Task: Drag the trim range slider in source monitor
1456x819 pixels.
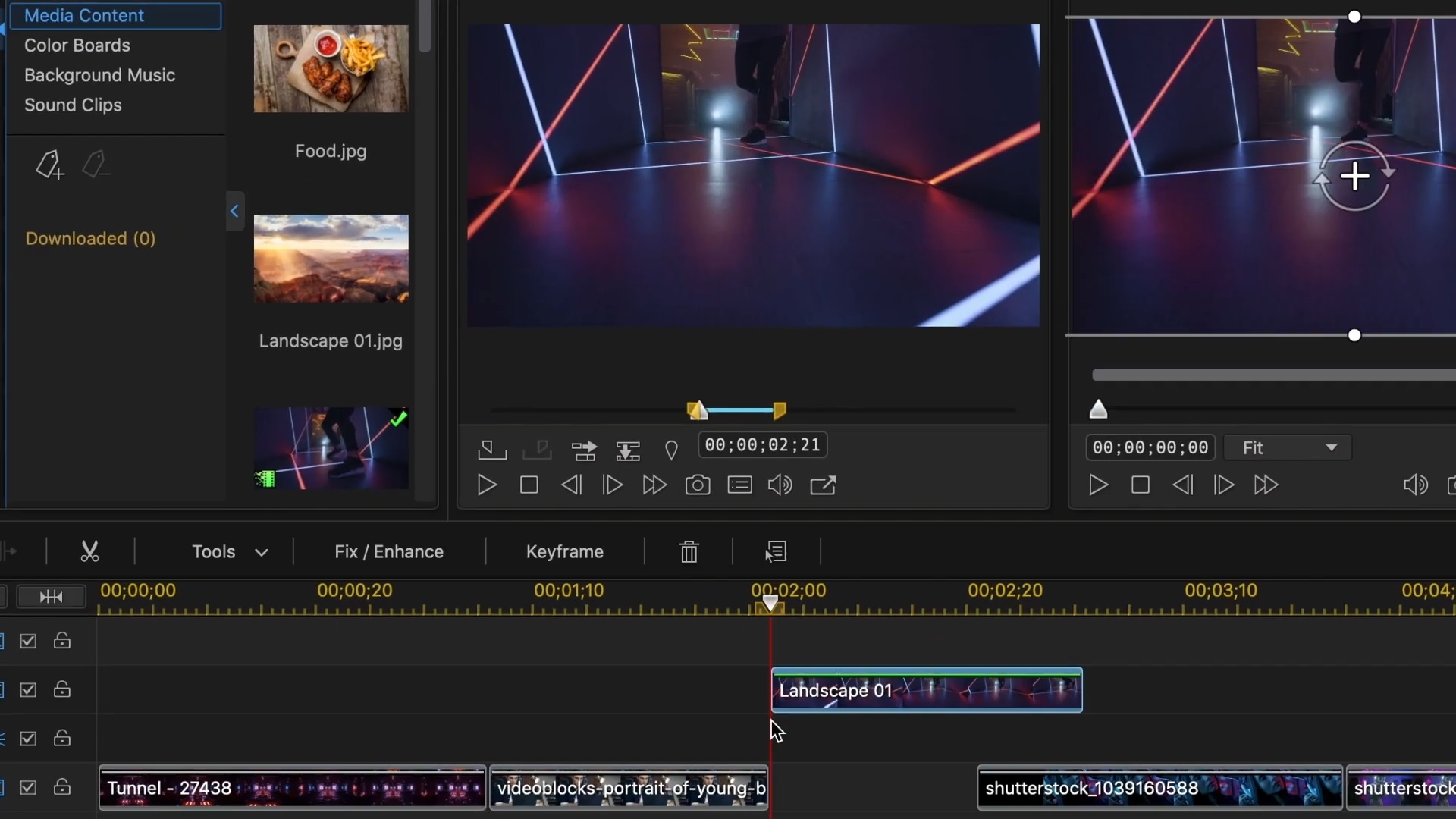Action: [x=738, y=410]
